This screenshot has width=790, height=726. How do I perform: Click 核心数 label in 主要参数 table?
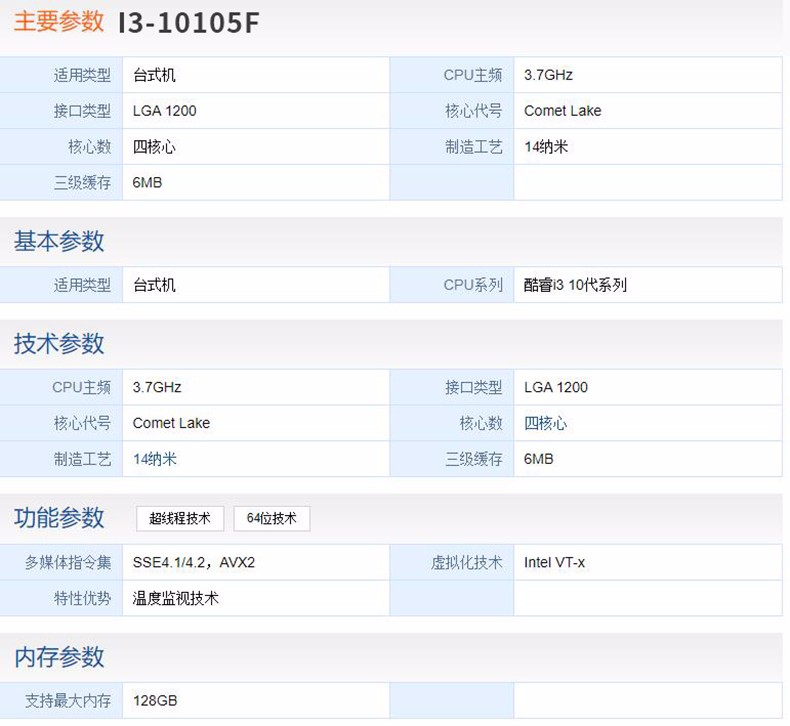[90, 147]
